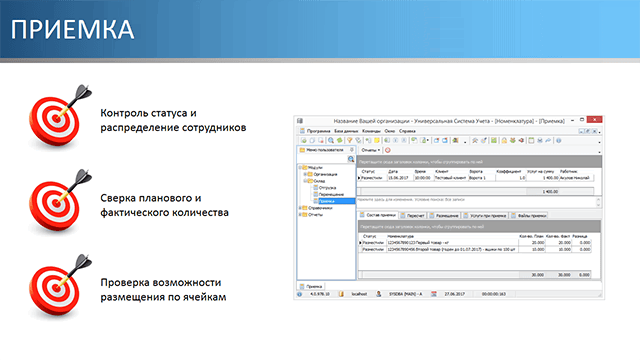Collapse the Склад tree node
This screenshot has height=360, width=640.
[305, 181]
